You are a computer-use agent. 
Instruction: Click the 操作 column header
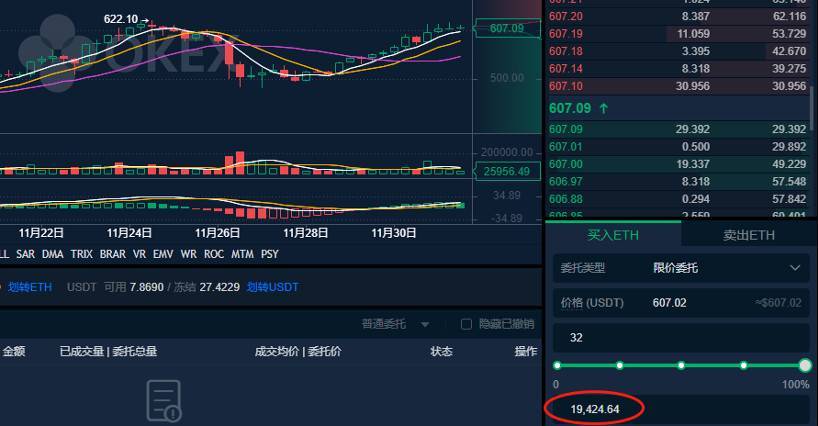coord(526,351)
